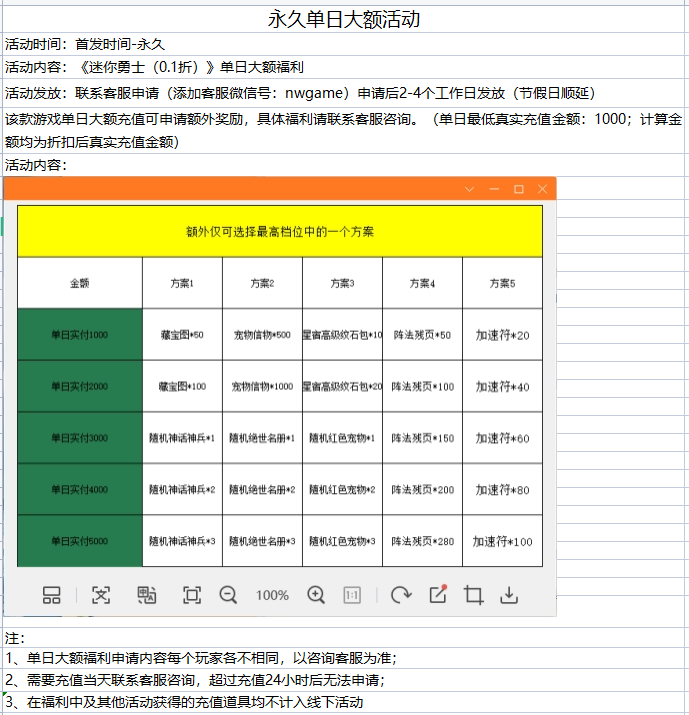Select note 2 about 超过充值24小时后无法申请

[x=344, y=680]
